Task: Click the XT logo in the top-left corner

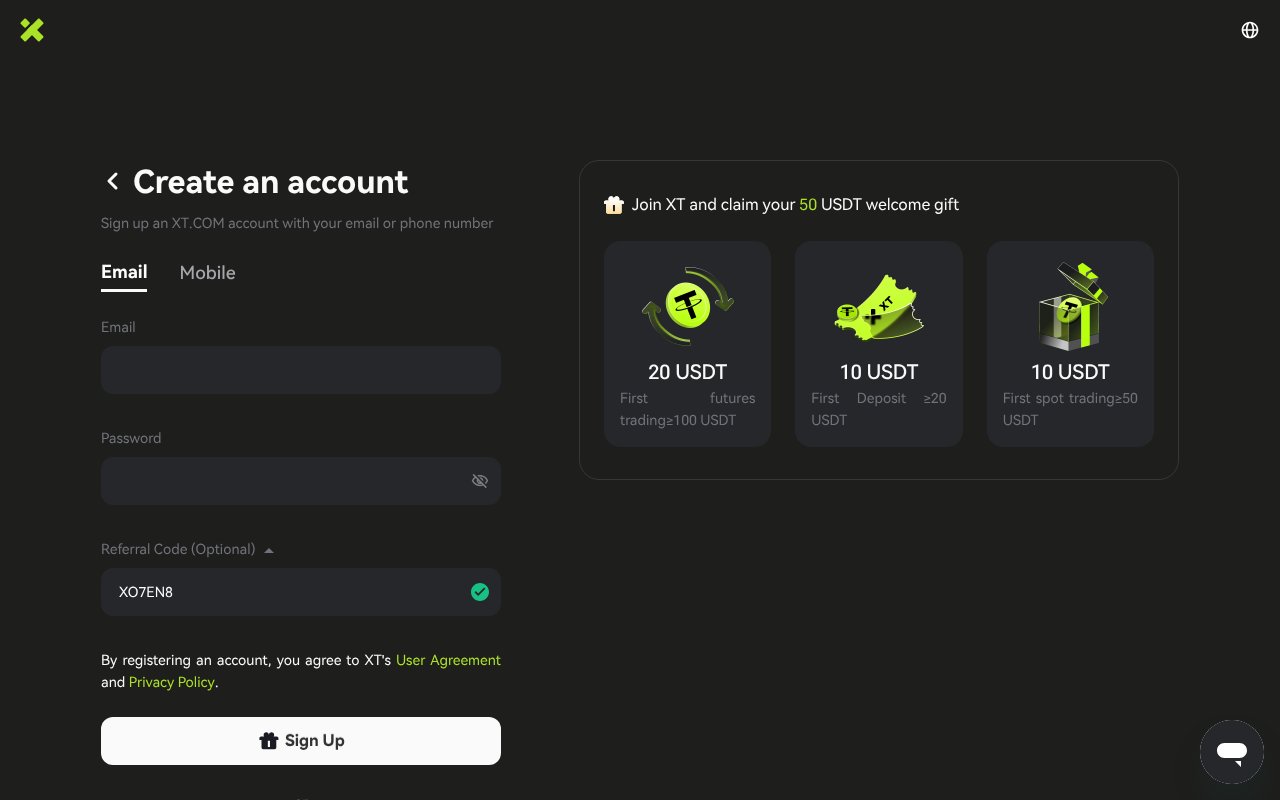Action: 32,30
